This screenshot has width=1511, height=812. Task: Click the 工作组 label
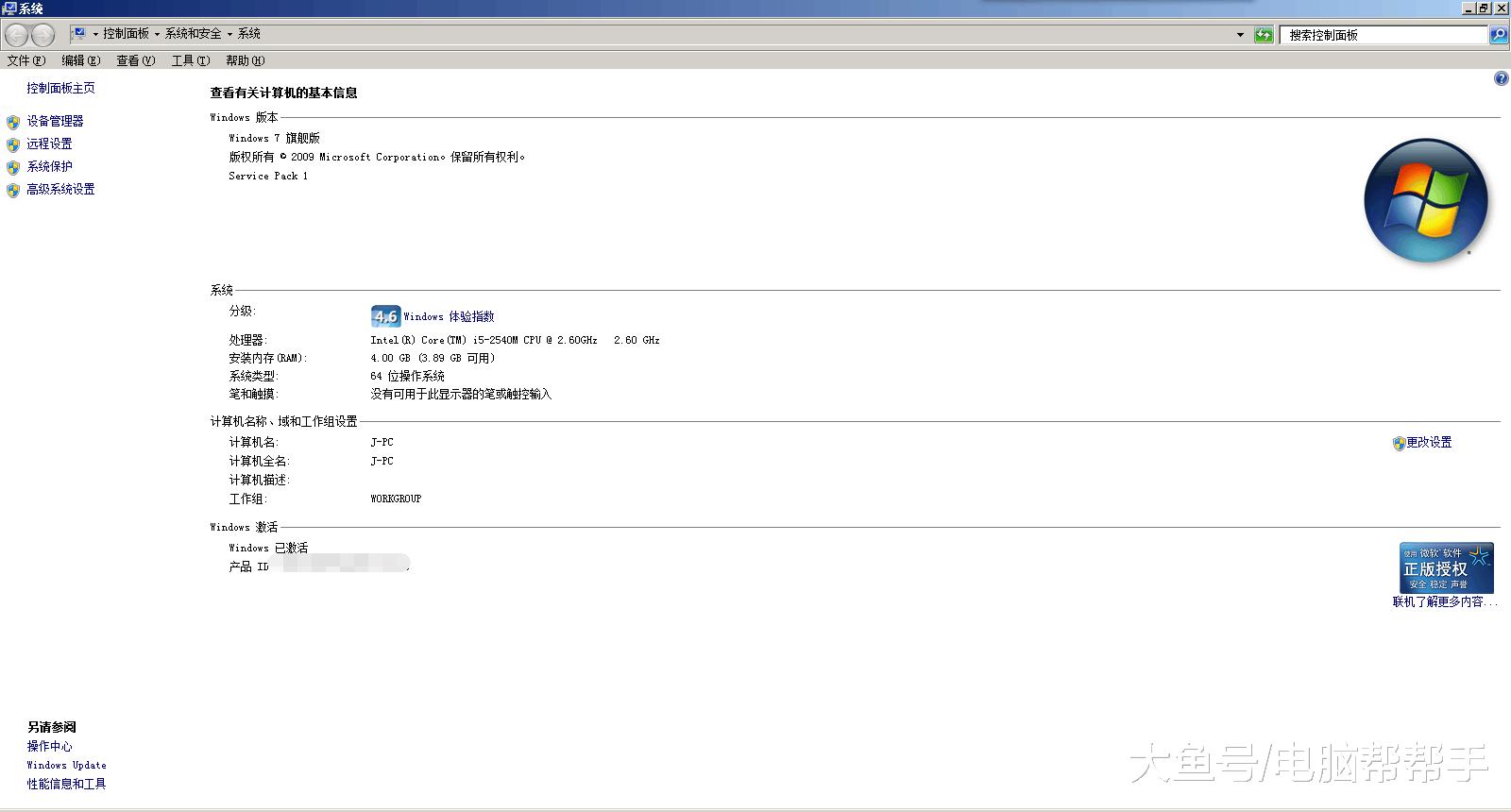tap(248, 499)
